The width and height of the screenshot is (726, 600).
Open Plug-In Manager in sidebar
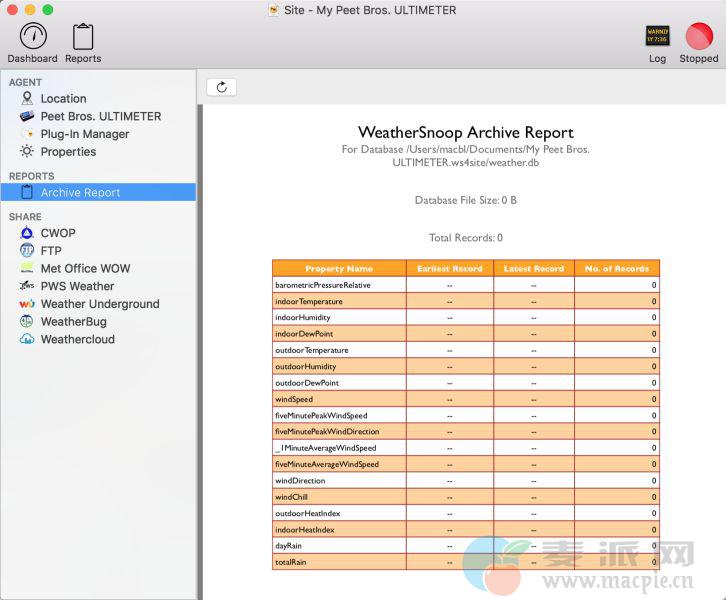pos(84,134)
